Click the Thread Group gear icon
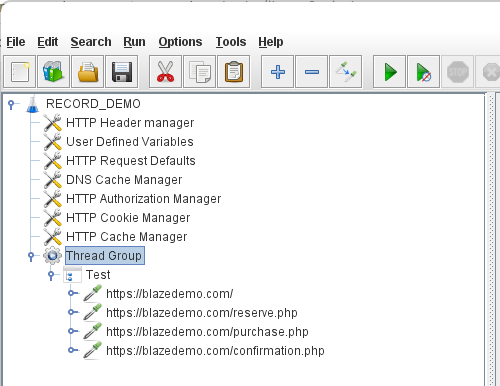This screenshot has height=386, width=500. pyautogui.click(x=52, y=256)
